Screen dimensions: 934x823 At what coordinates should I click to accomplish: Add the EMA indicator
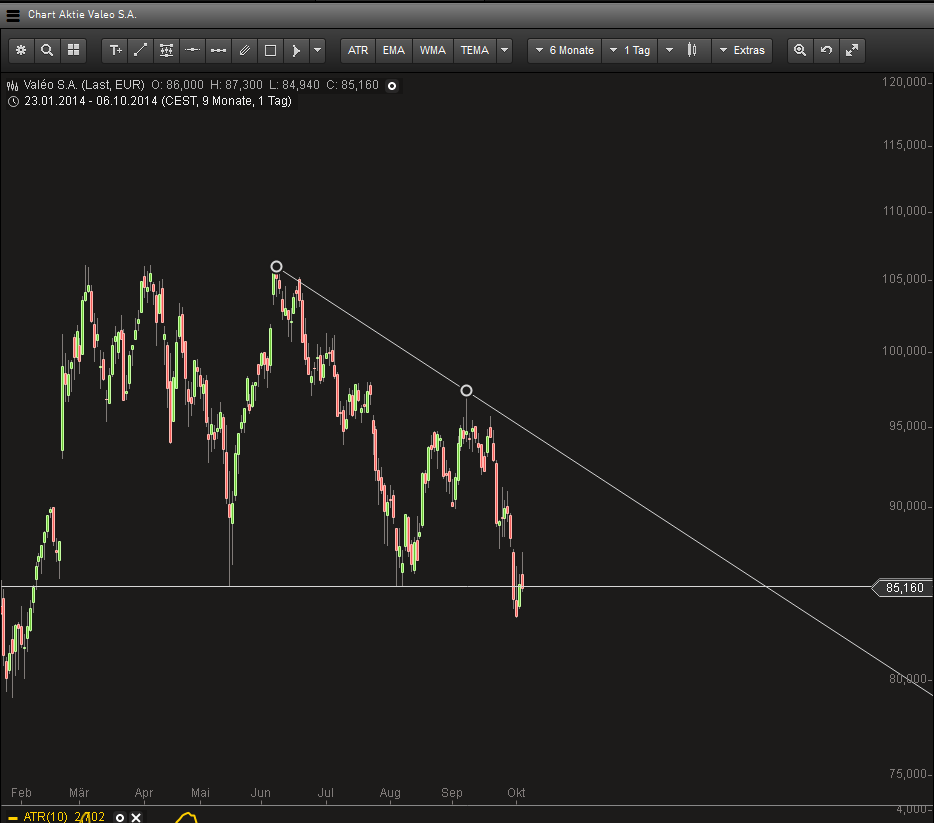point(394,50)
